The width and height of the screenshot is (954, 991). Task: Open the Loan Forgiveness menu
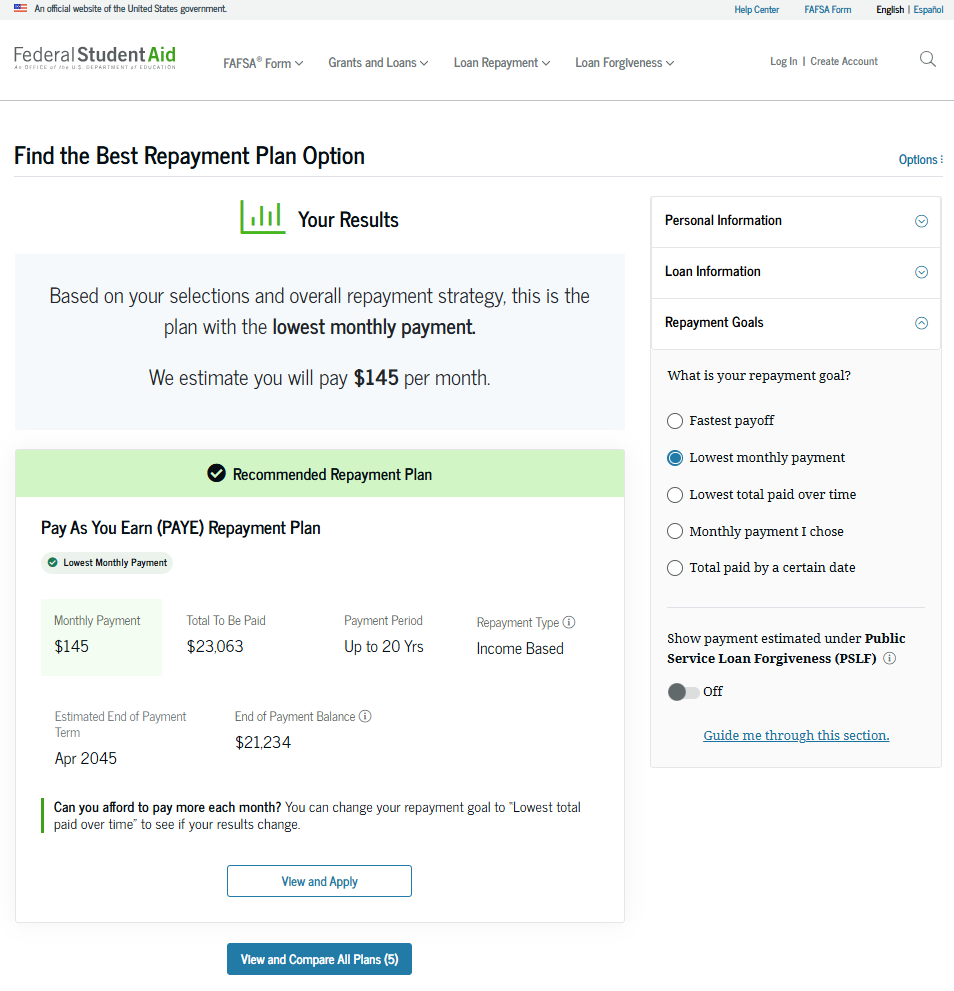624,62
